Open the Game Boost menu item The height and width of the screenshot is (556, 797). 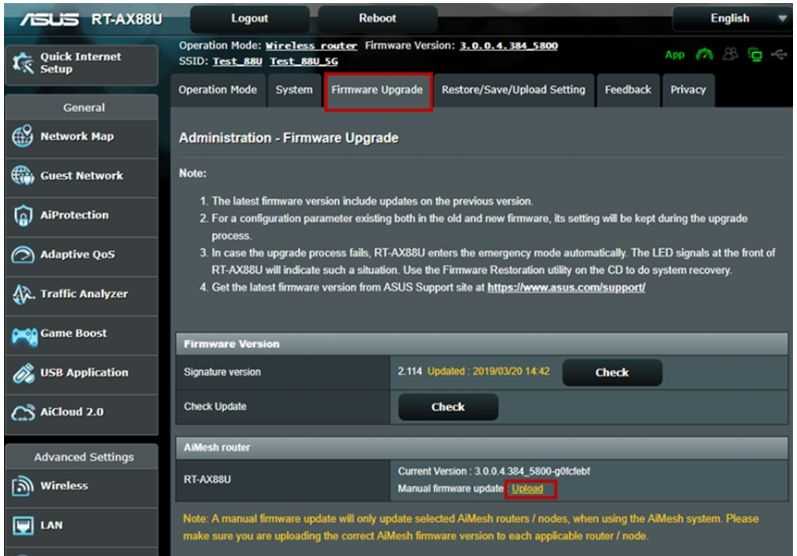click(x=81, y=333)
